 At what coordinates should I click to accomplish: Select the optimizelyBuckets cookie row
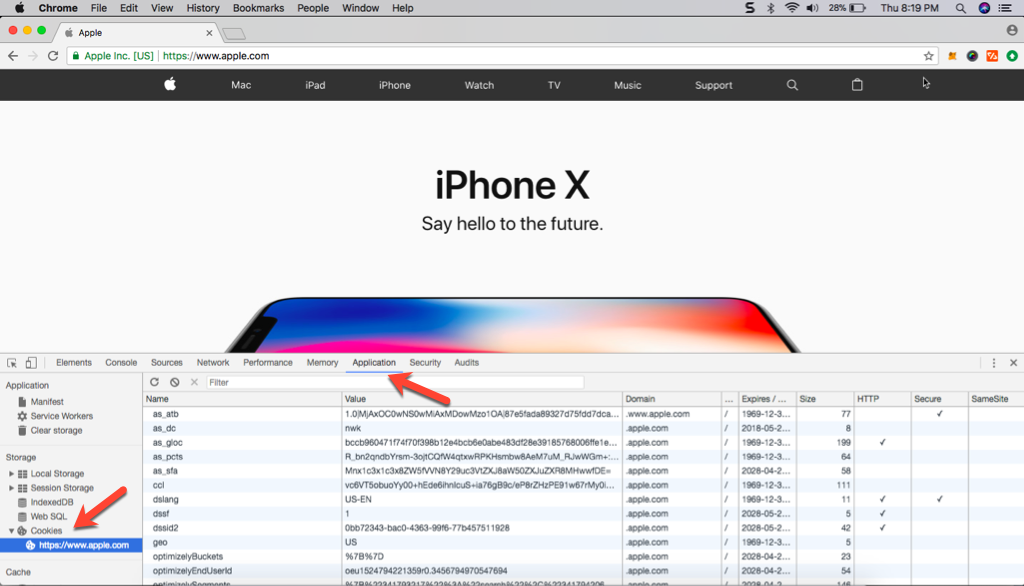583,557
